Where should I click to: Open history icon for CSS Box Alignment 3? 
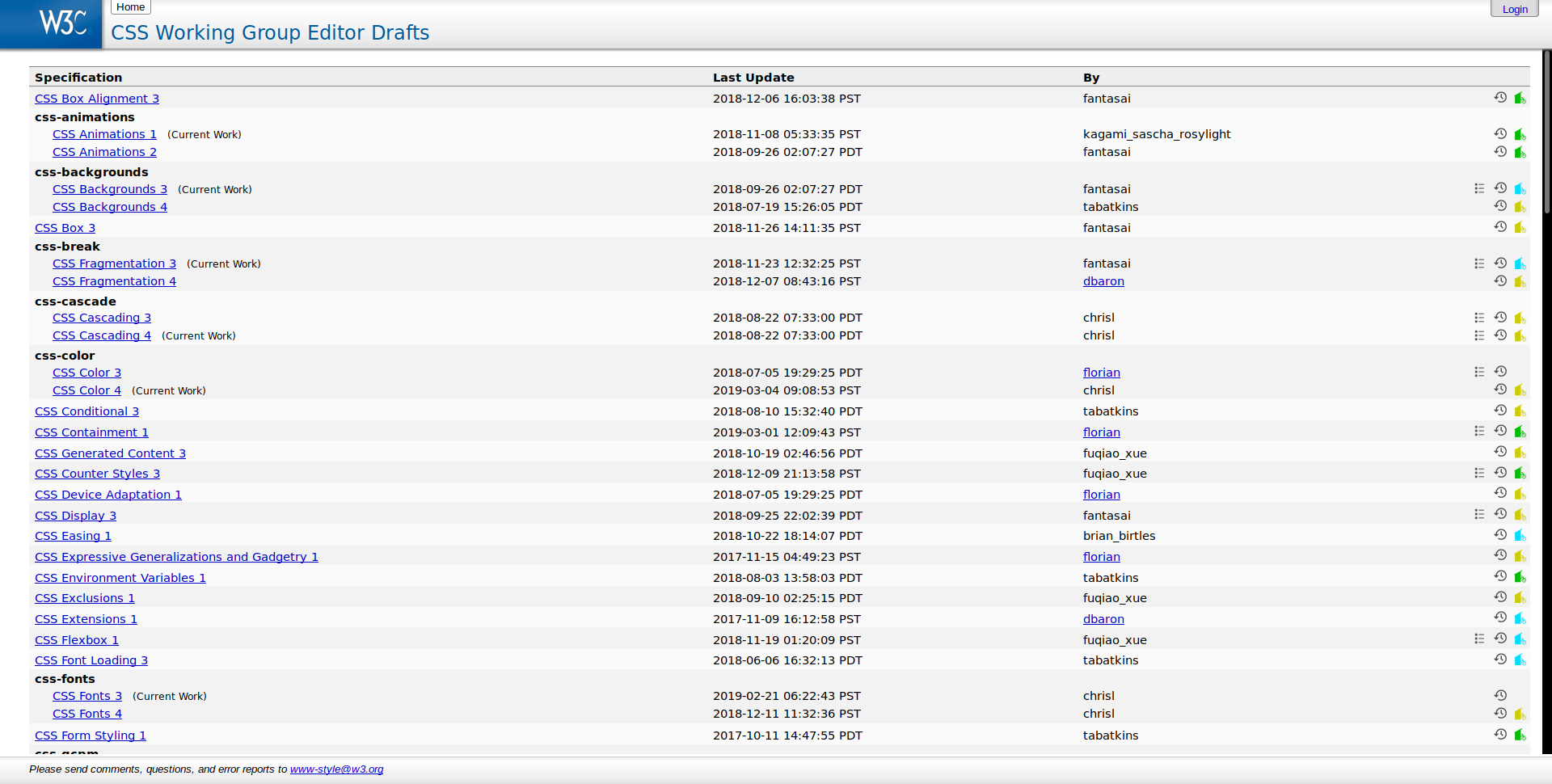coord(1500,98)
